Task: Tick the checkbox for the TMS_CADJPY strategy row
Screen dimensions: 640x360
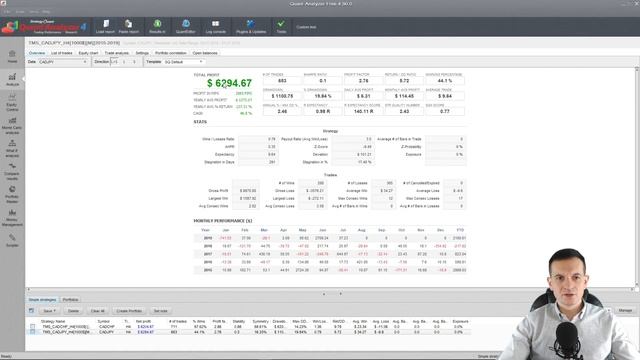Action: pos(33,332)
